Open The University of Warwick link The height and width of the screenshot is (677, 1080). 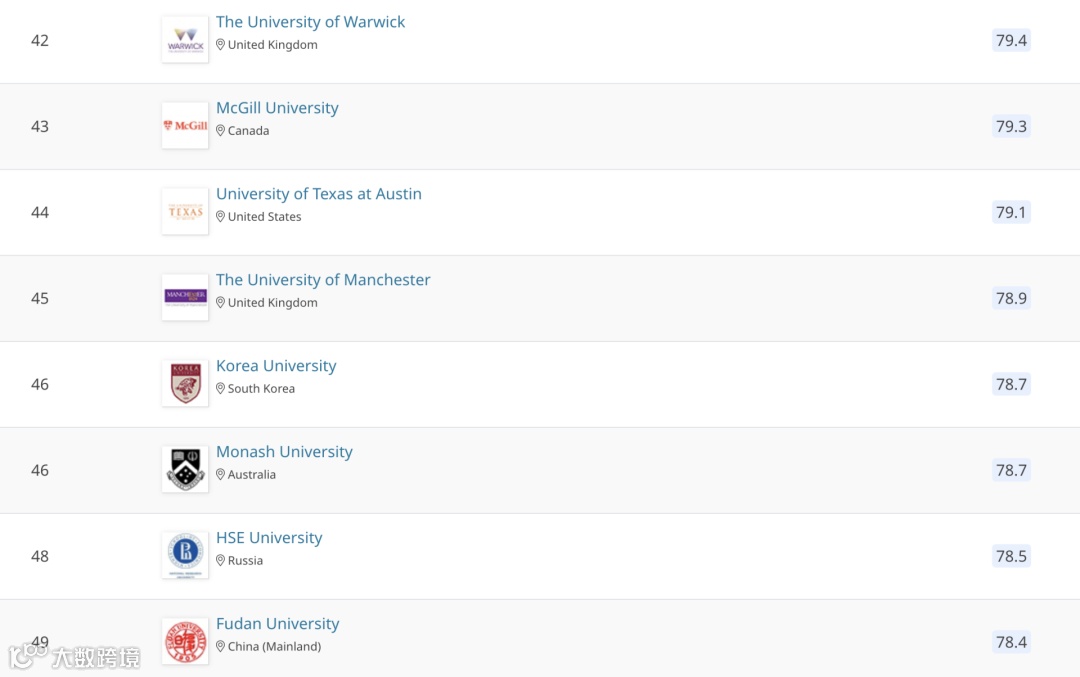click(x=310, y=22)
